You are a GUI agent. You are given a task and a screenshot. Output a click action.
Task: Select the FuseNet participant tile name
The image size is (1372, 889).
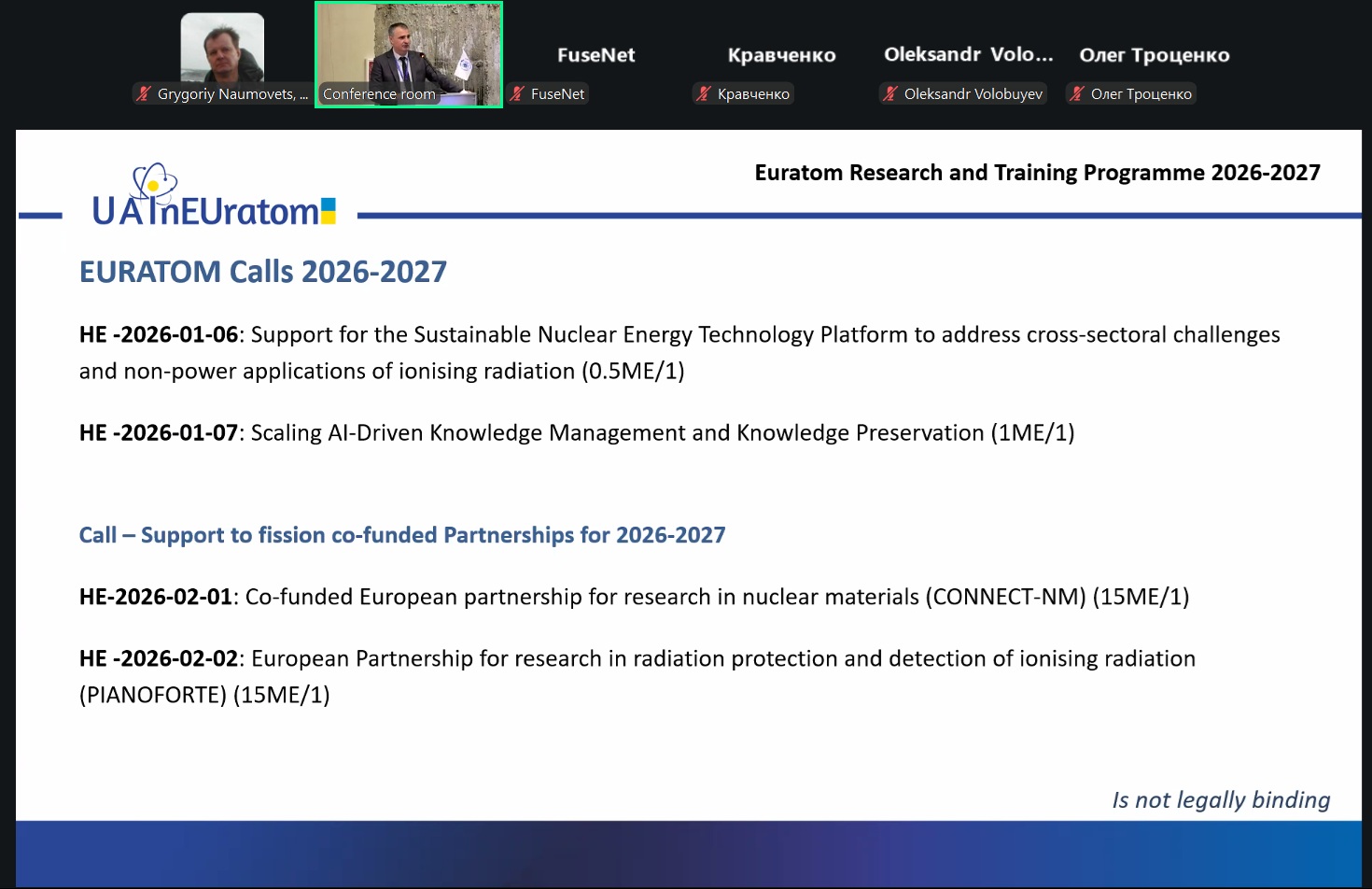click(595, 55)
